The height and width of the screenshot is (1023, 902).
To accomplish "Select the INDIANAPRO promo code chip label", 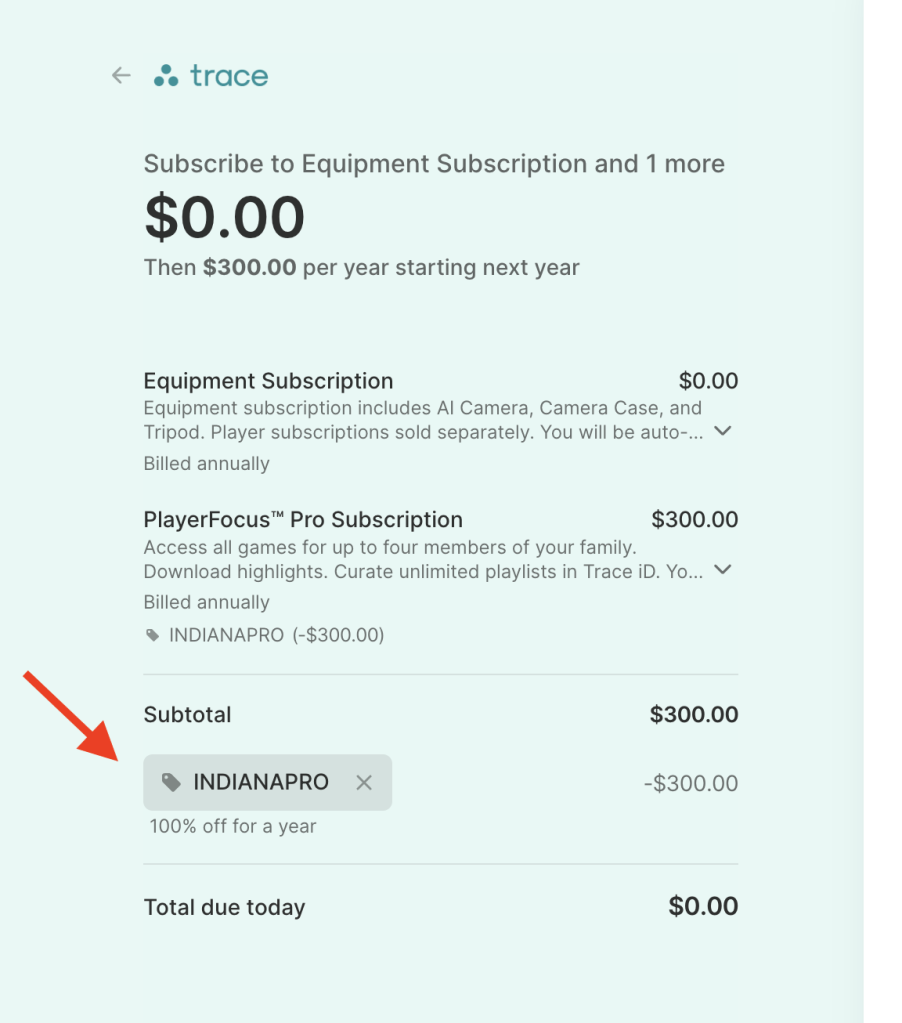I will [261, 782].
